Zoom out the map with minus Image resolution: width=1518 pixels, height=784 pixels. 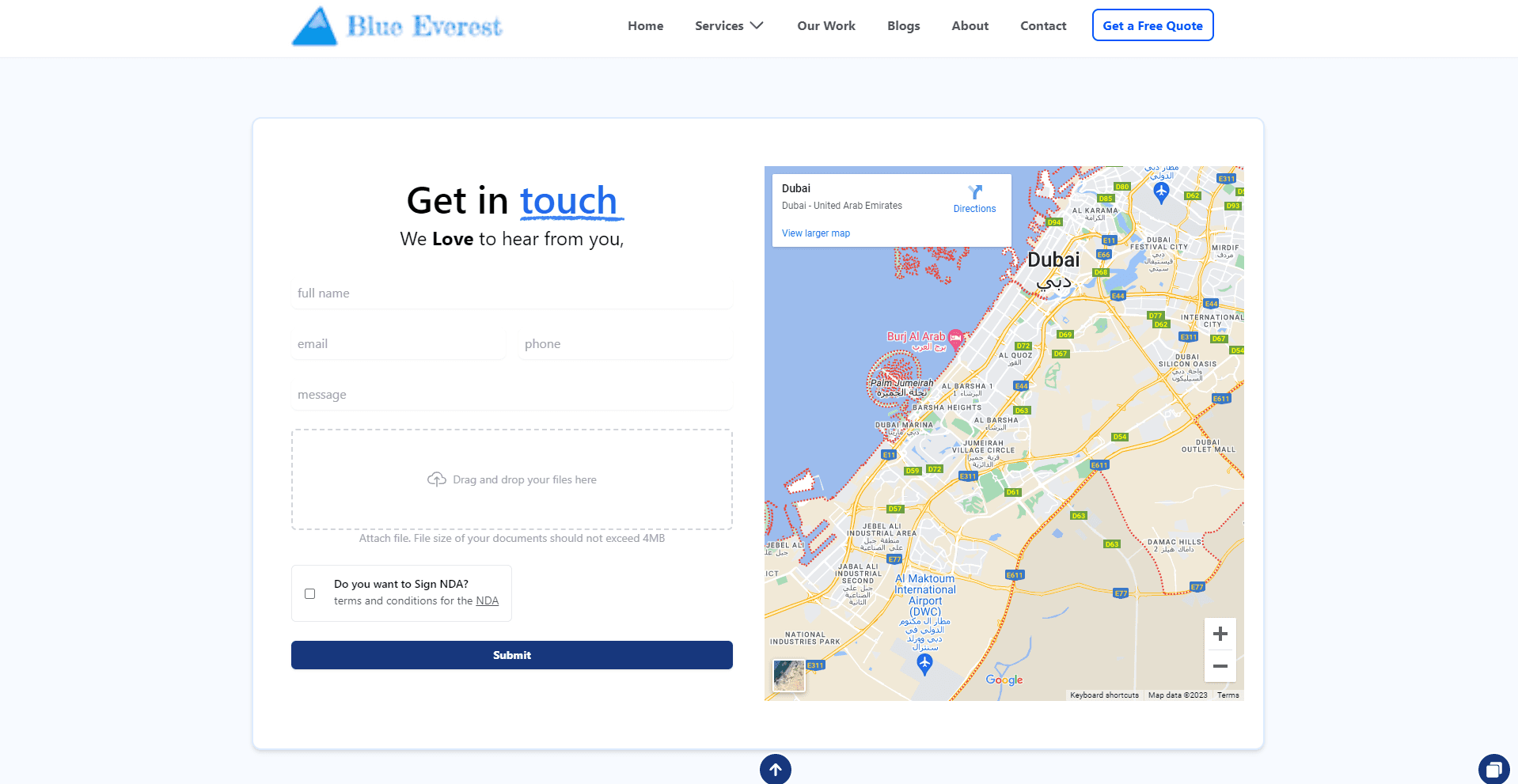pos(1220,666)
